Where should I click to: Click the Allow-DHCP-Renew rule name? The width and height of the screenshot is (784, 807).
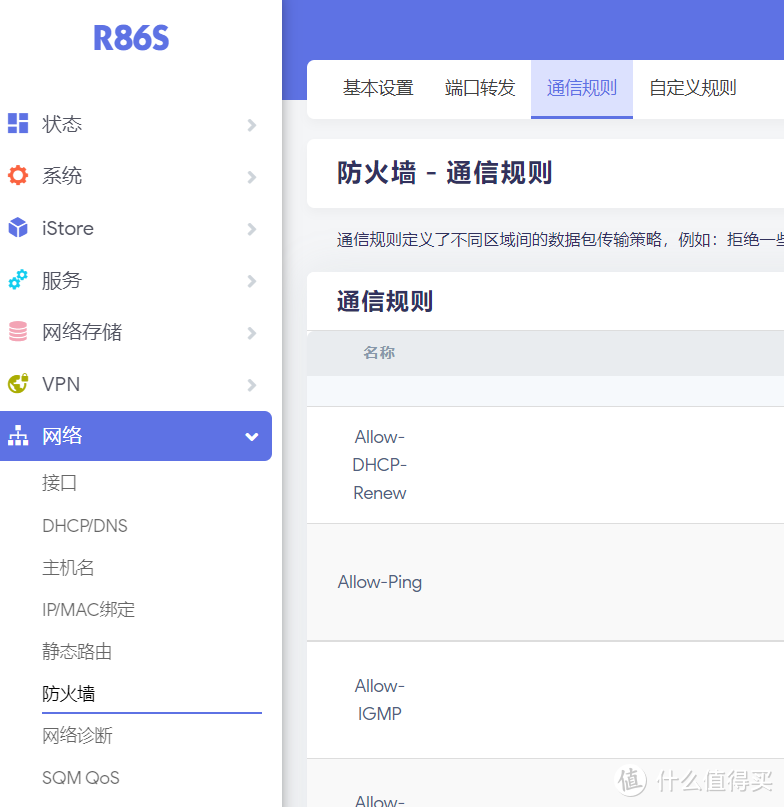click(379, 465)
